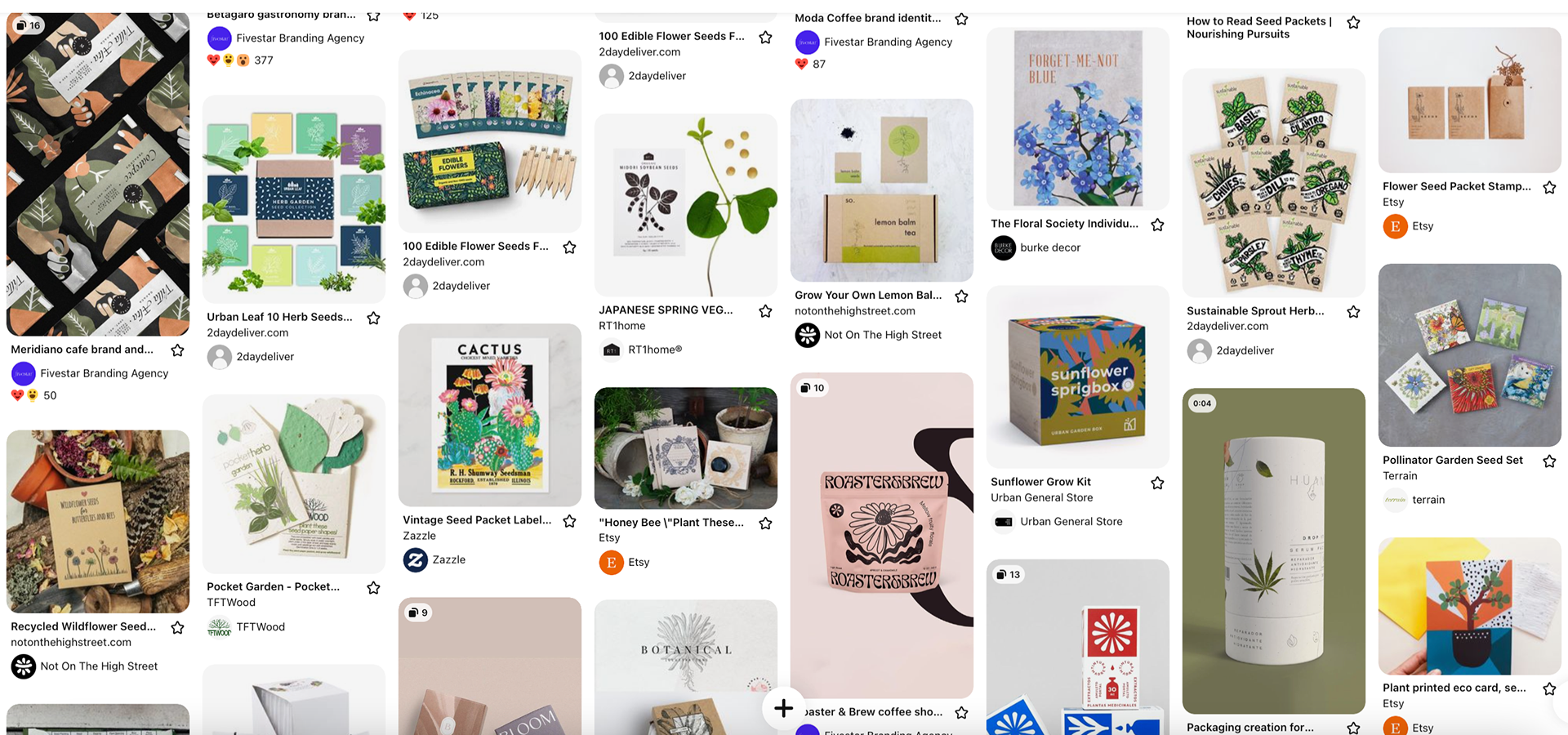Visit 2daydeliver.com link under Sustainable Sprout Herb

(x=1227, y=326)
